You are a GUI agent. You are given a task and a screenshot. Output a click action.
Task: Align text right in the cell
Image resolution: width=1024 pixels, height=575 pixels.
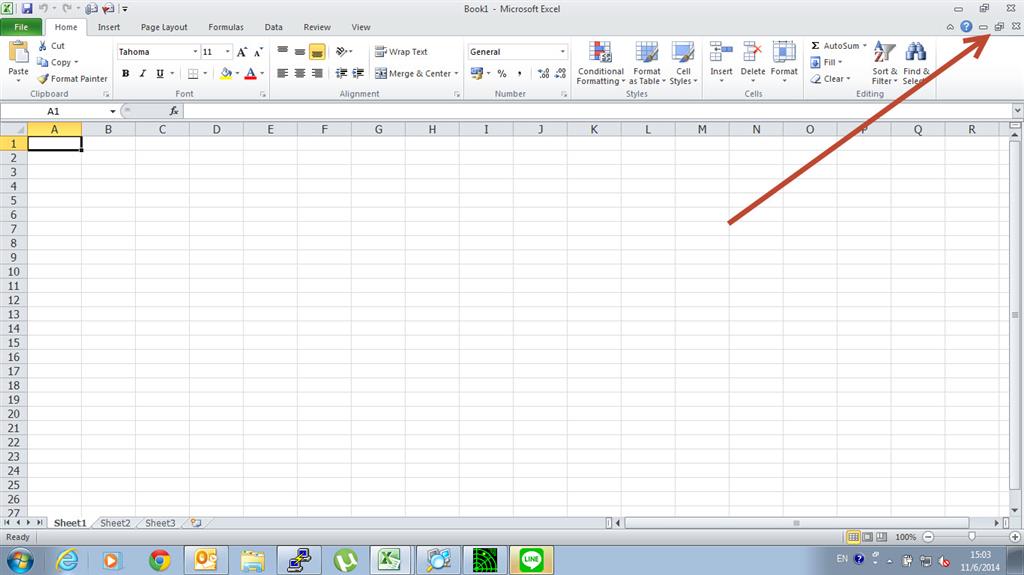[x=317, y=73]
